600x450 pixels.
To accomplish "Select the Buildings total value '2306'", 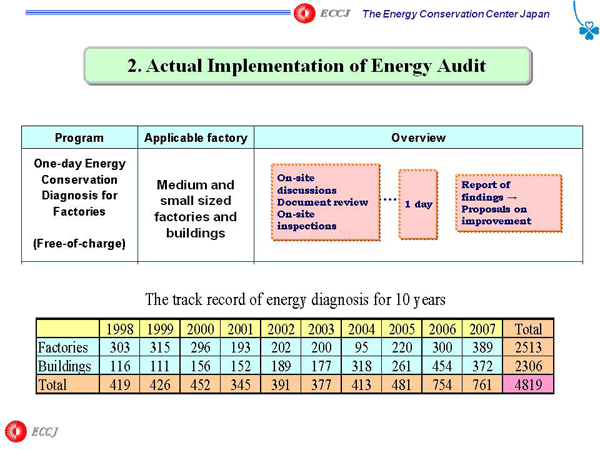I will click(528, 366).
